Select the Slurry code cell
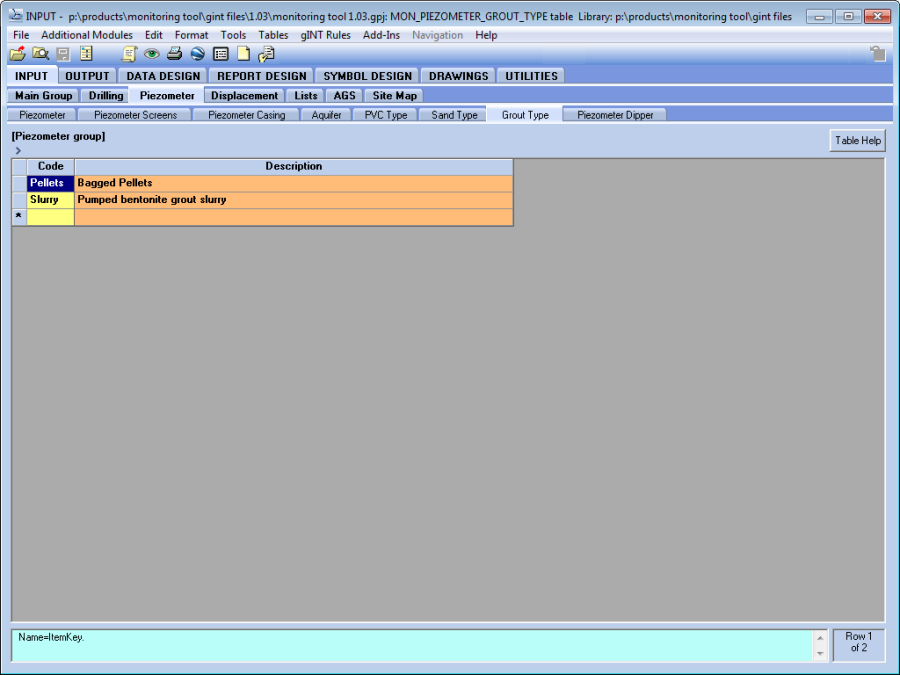This screenshot has width=900, height=675. click(50, 200)
